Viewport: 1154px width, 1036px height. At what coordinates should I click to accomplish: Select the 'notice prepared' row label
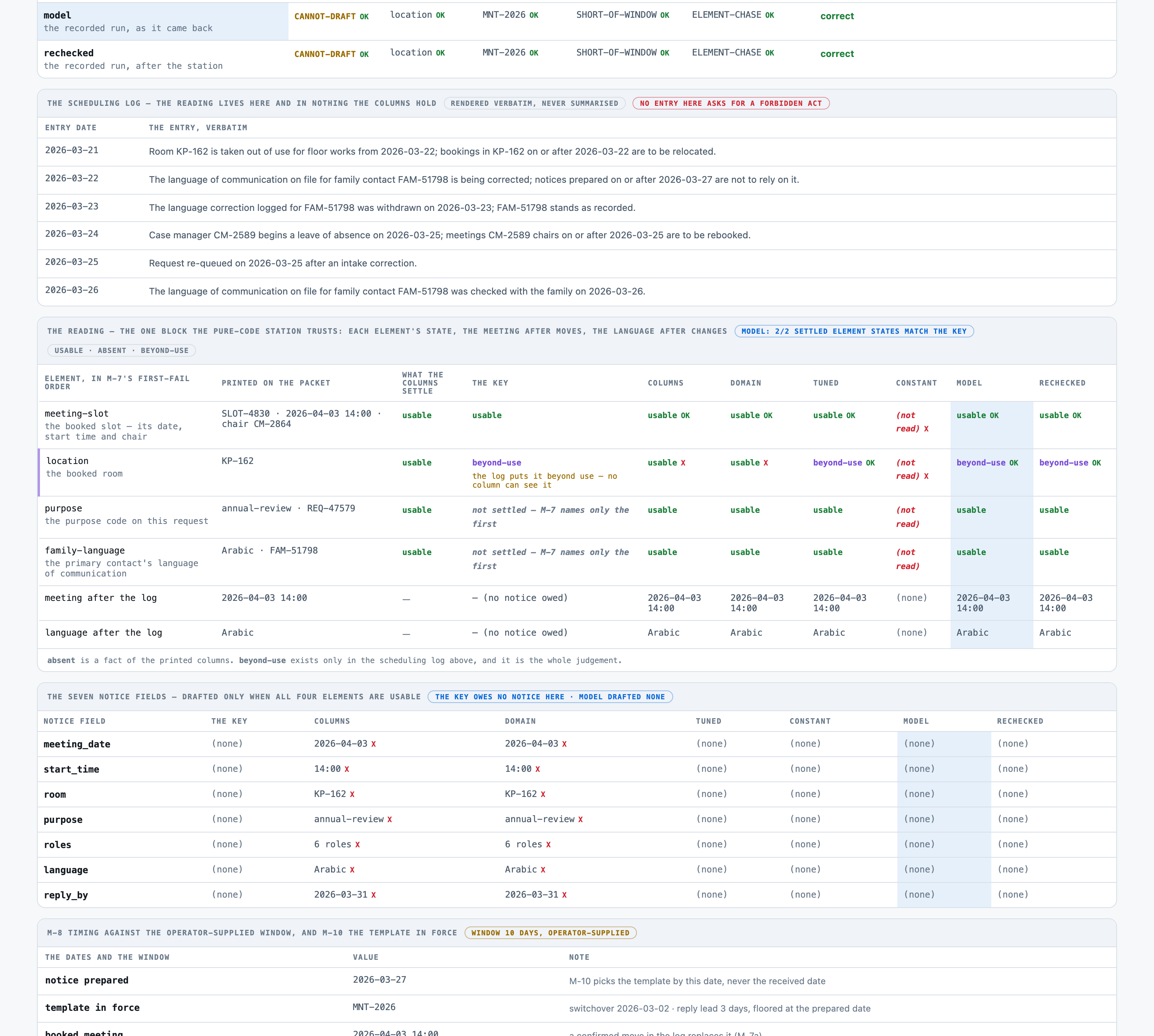pos(87,980)
